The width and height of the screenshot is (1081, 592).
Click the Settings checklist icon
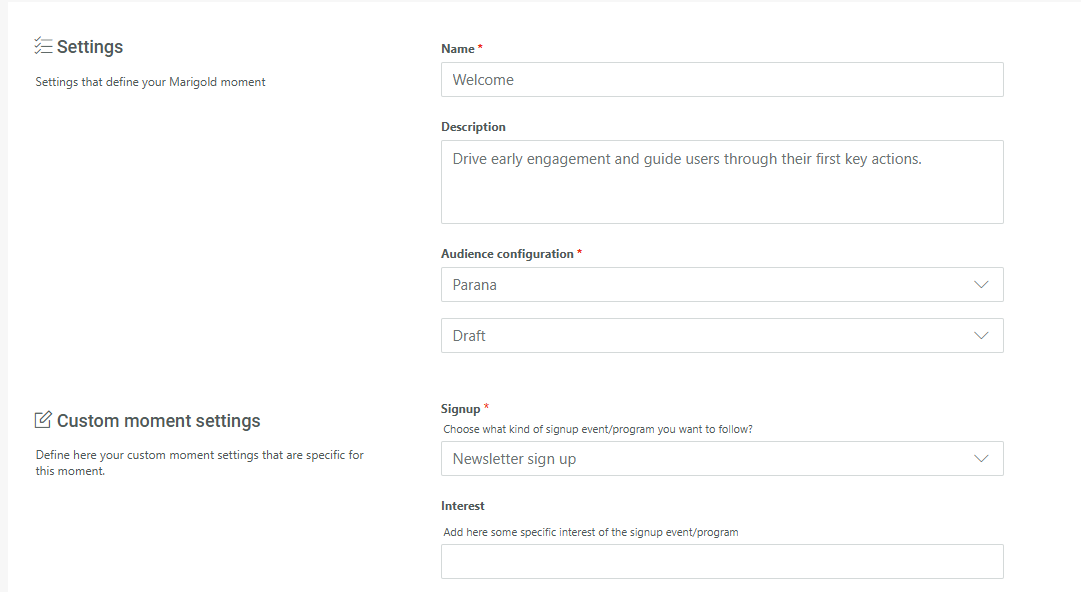pos(43,46)
